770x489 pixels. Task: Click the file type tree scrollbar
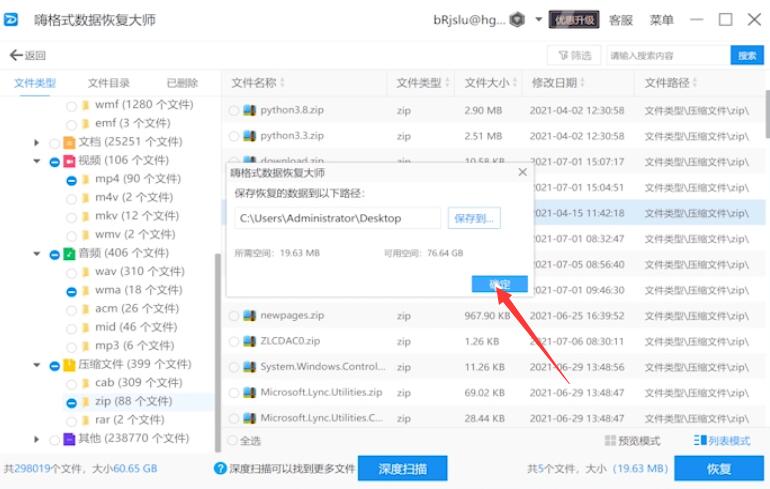(x=218, y=353)
